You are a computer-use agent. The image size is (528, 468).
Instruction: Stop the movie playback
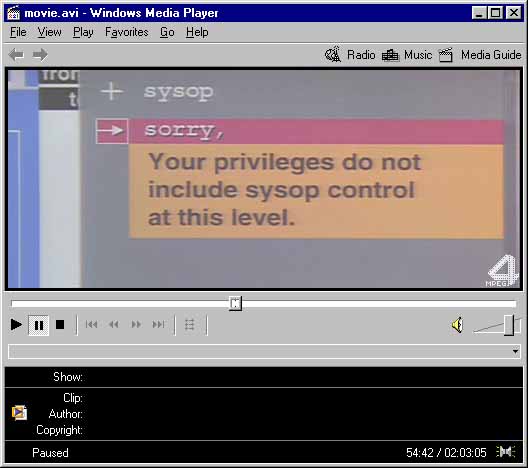(60, 325)
